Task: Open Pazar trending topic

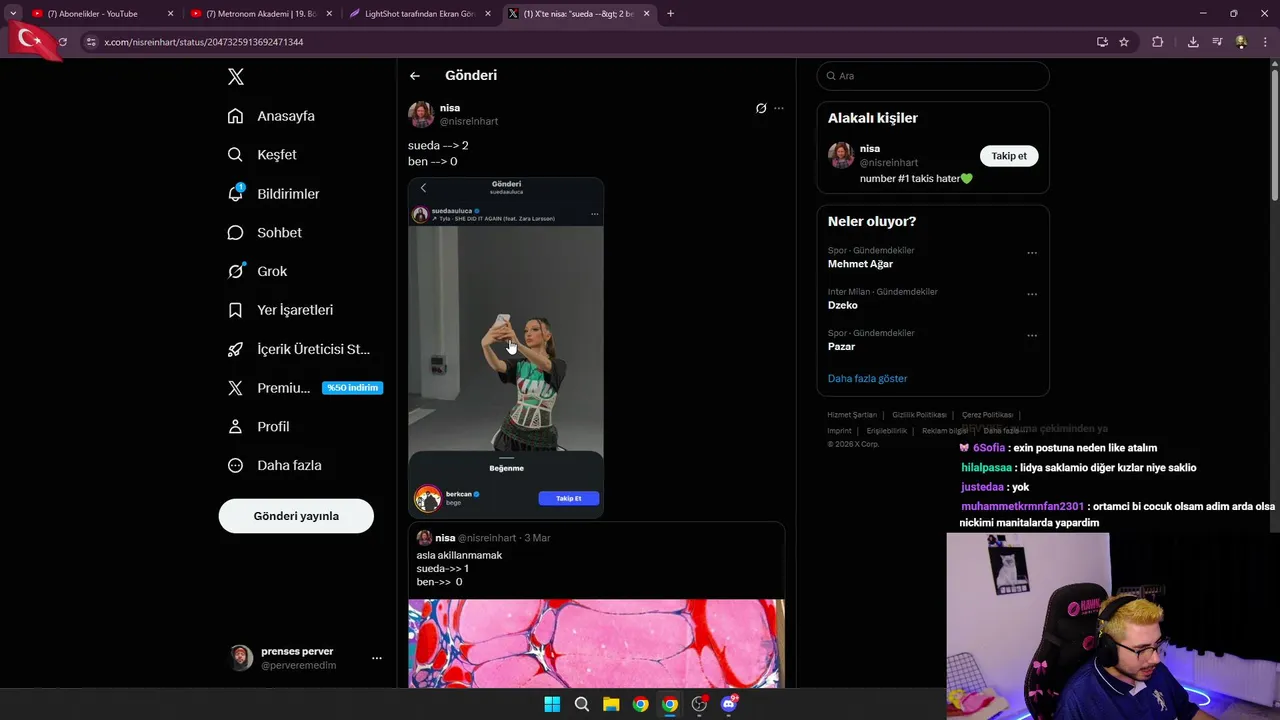Action: 841,346
